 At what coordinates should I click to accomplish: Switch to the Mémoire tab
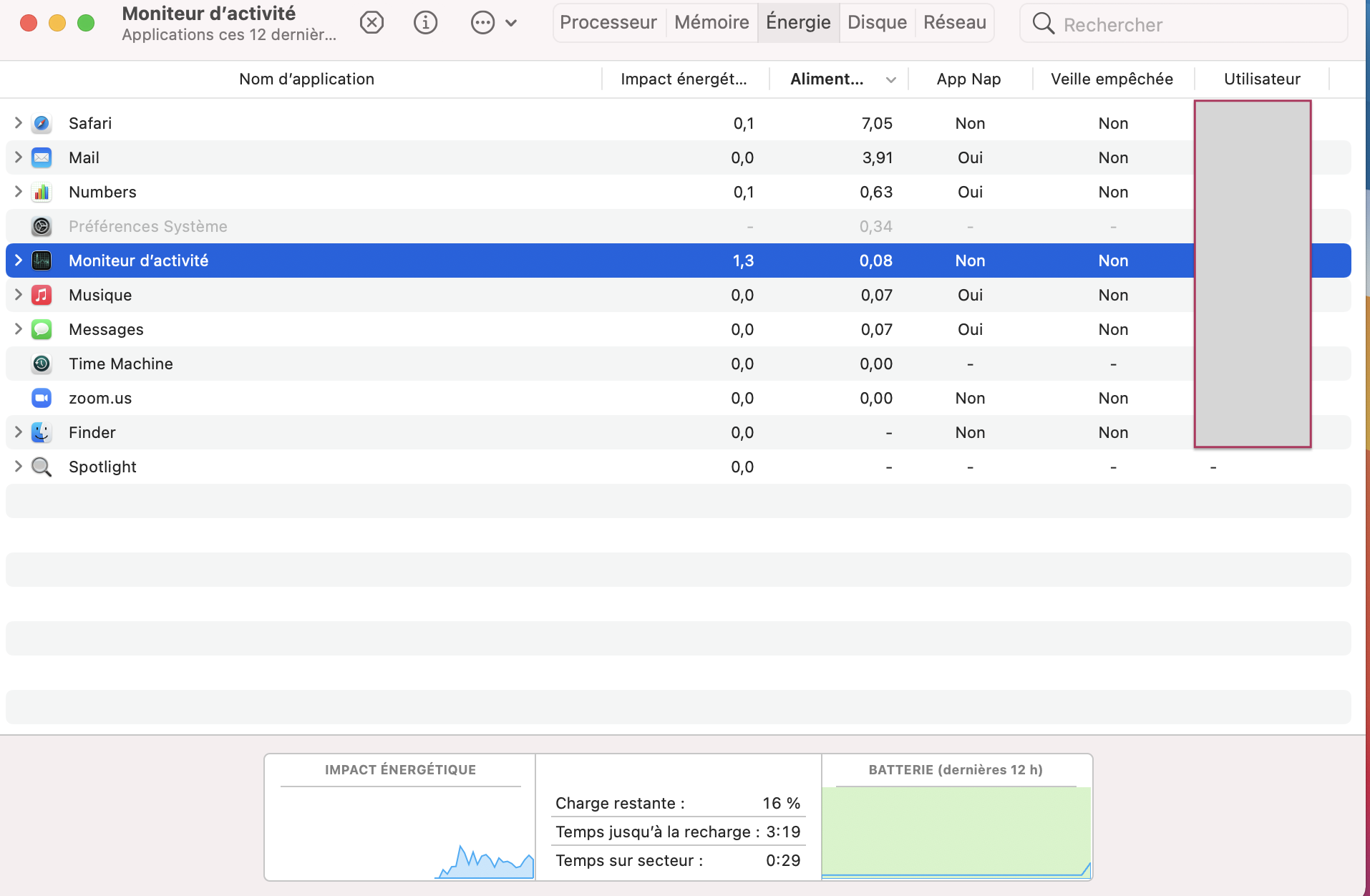[x=711, y=23]
